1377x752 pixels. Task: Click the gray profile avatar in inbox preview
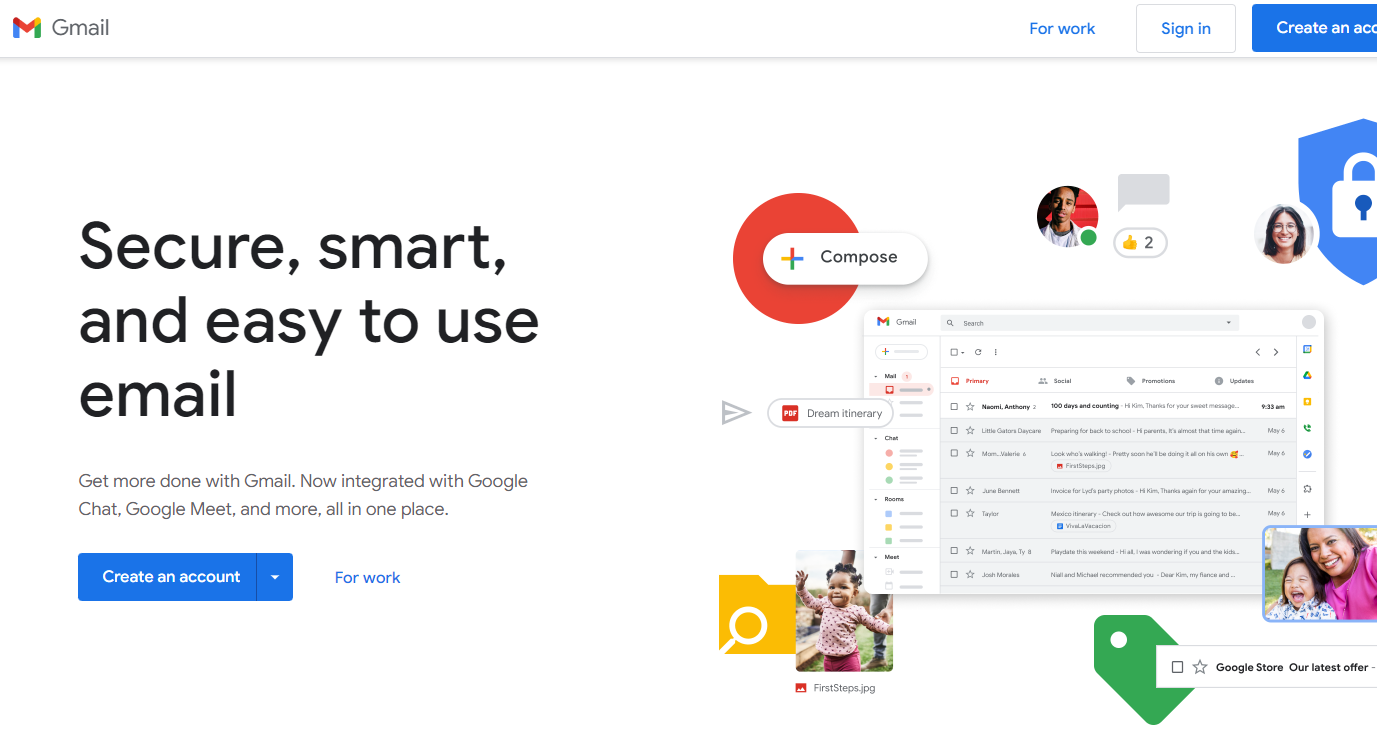tap(1309, 322)
